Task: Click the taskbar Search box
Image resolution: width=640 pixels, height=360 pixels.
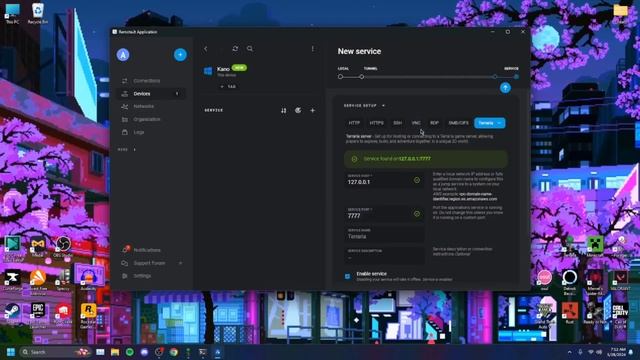Action: [55, 352]
